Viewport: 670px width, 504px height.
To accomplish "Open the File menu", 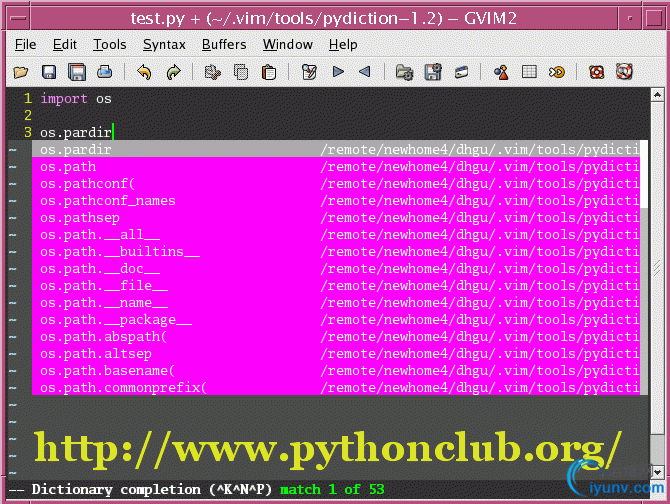I will click(x=25, y=44).
